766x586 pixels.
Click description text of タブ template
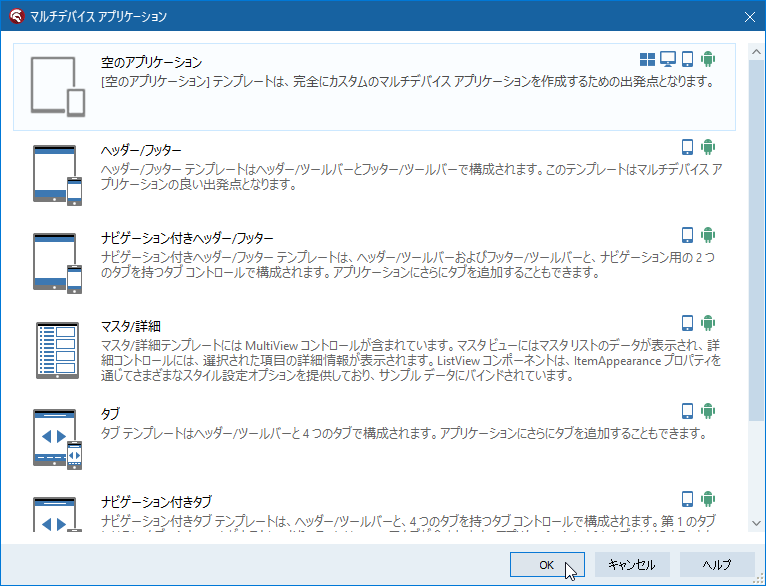[x=404, y=433]
